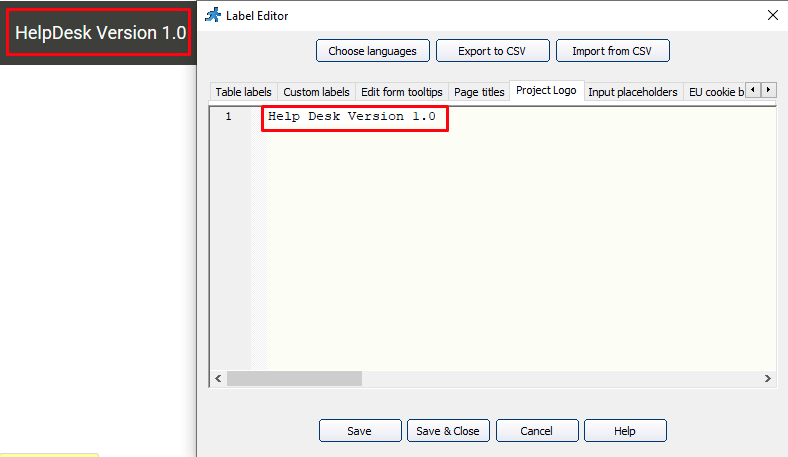Image resolution: width=788 pixels, height=457 pixels.
Task: Close the Label Editor dialog
Action: 772,15
